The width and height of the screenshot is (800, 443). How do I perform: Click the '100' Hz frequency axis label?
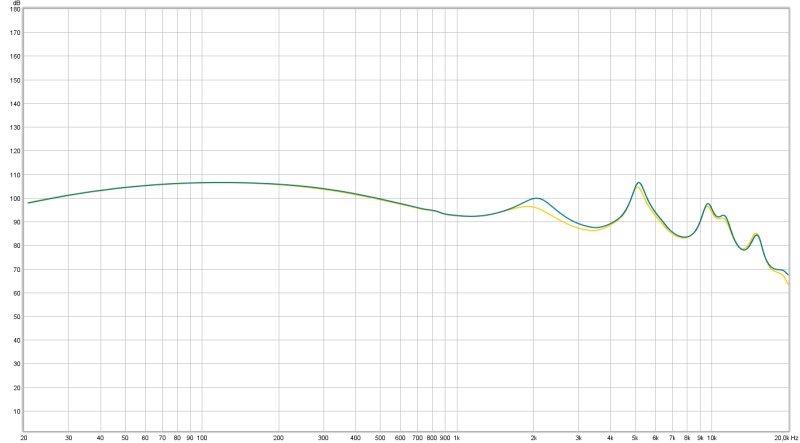click(x=202, y=438)
